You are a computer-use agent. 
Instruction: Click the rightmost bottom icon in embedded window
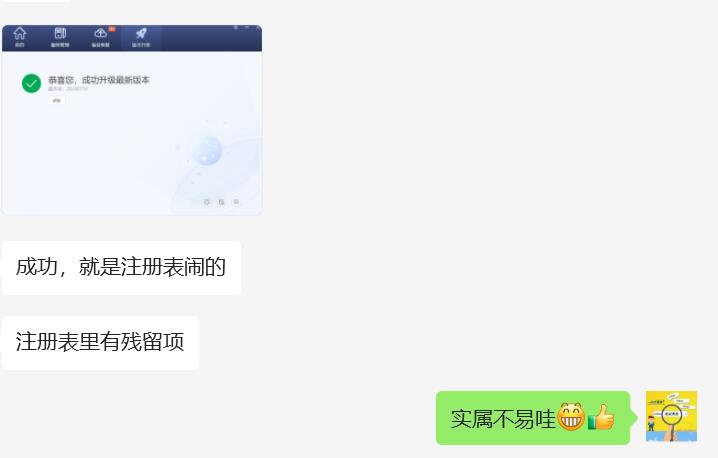point(236,202)
